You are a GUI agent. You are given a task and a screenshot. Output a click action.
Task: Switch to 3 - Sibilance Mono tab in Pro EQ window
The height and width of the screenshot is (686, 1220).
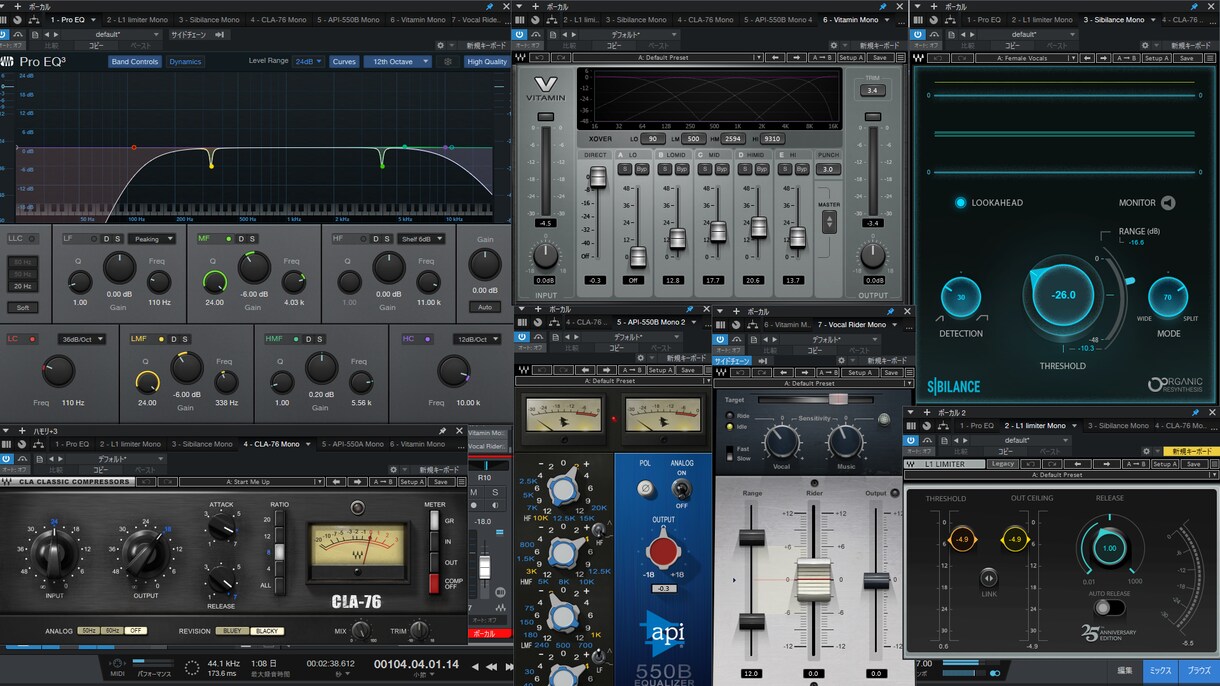[209, 19]
